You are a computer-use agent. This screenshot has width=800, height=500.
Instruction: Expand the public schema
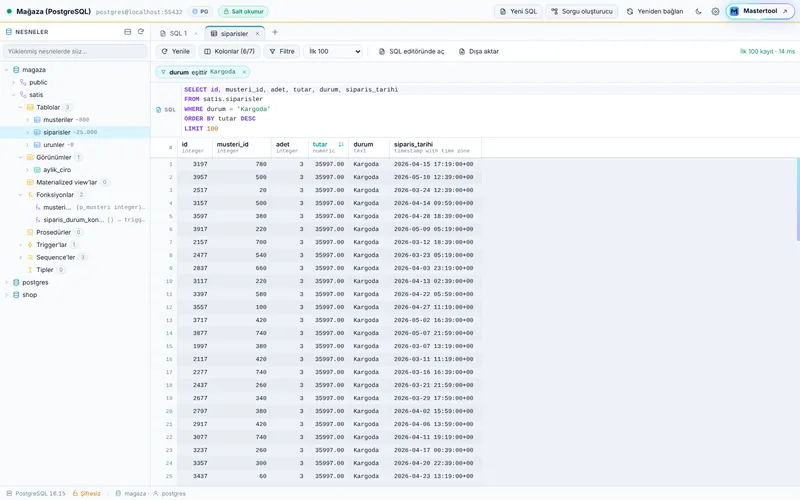(13, 82)
